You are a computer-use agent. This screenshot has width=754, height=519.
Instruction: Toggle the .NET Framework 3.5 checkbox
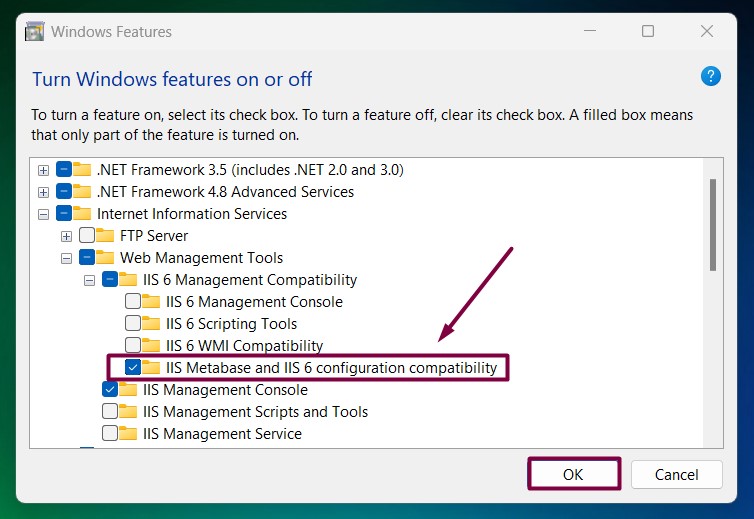64,169
